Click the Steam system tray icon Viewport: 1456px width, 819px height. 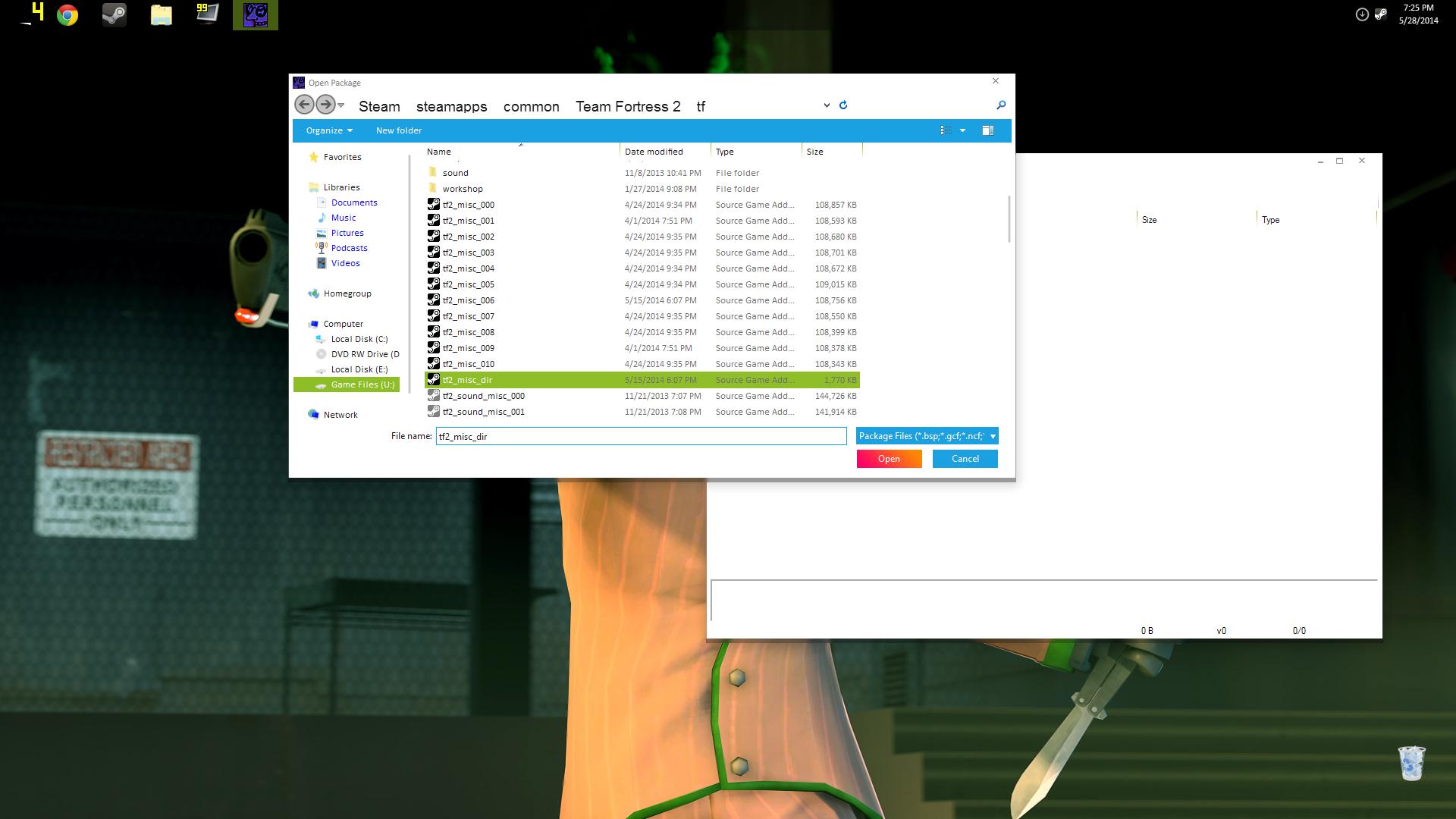1381,14
